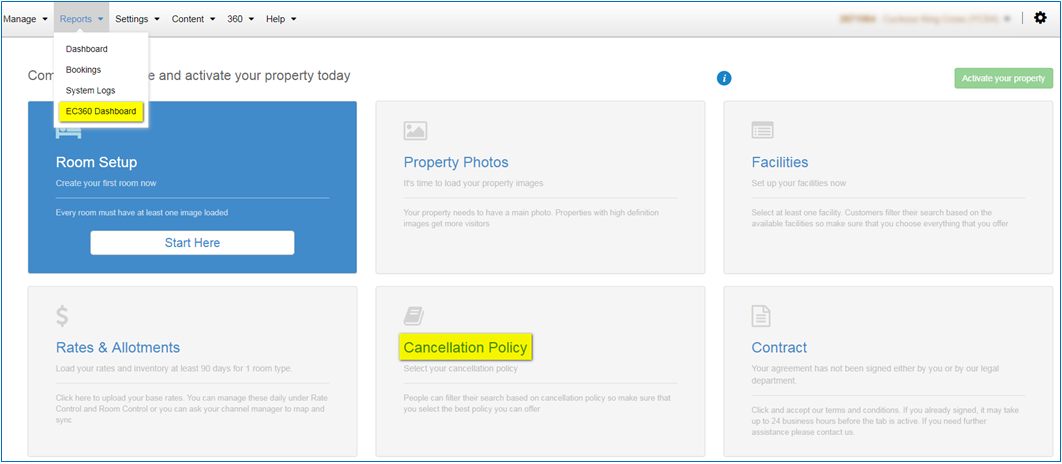Click the blue info icon
The height and width of the screenshot is (464, 1062).
pos(724,79)
